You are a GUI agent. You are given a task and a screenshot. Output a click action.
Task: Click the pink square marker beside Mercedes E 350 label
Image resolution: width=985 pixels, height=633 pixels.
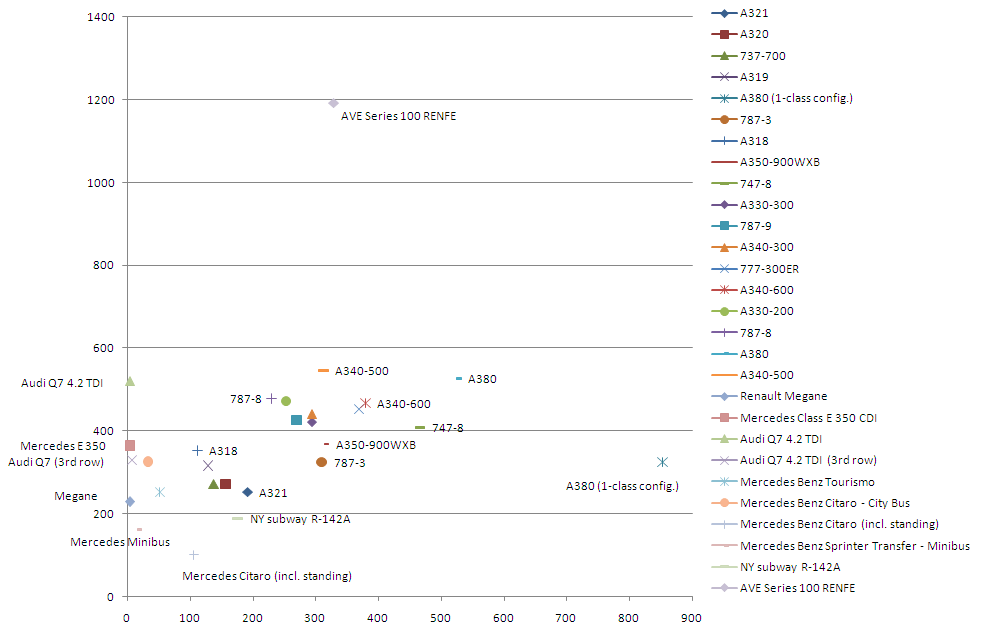pos(130,446)
